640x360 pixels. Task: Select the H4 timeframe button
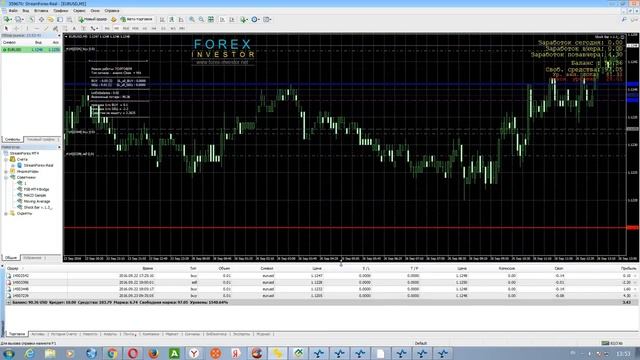pyautogui.click(x=154, y=28)
